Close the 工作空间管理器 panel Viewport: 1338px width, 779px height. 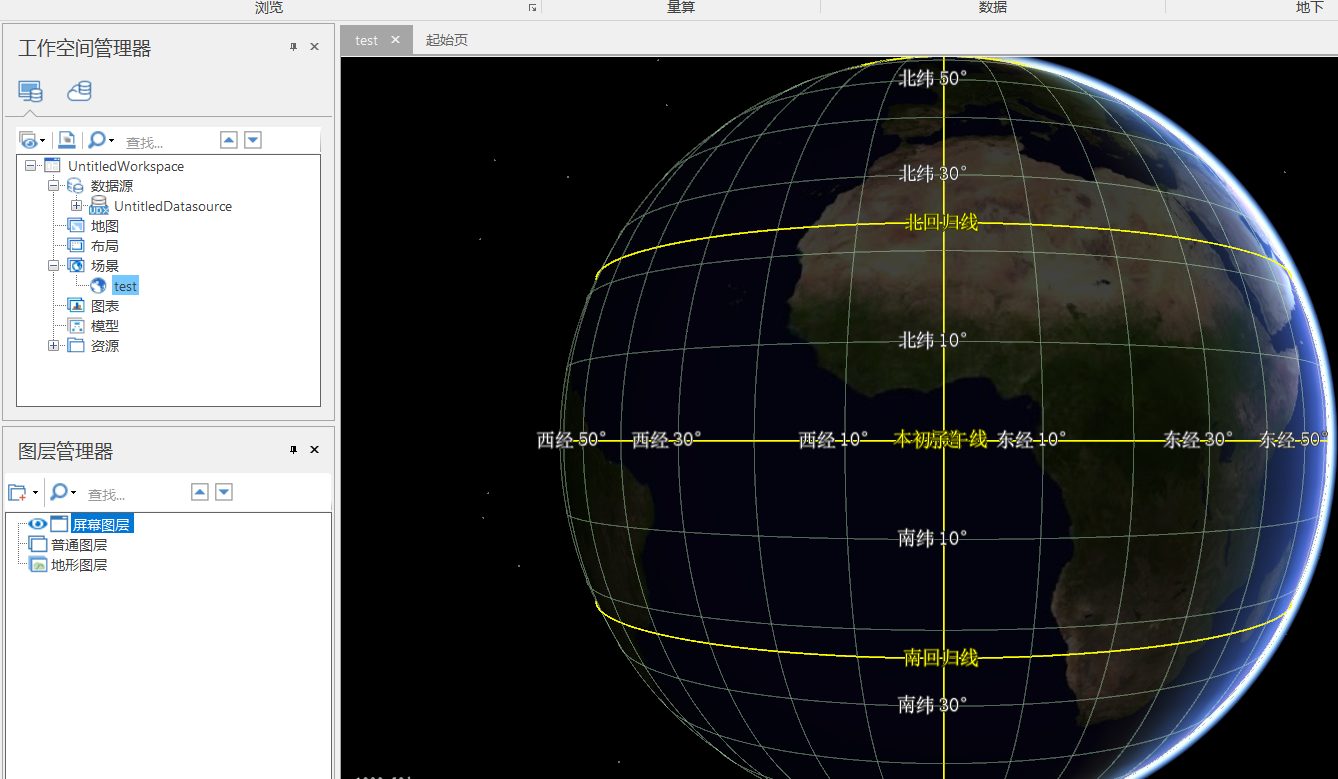(x=314, y=47)
